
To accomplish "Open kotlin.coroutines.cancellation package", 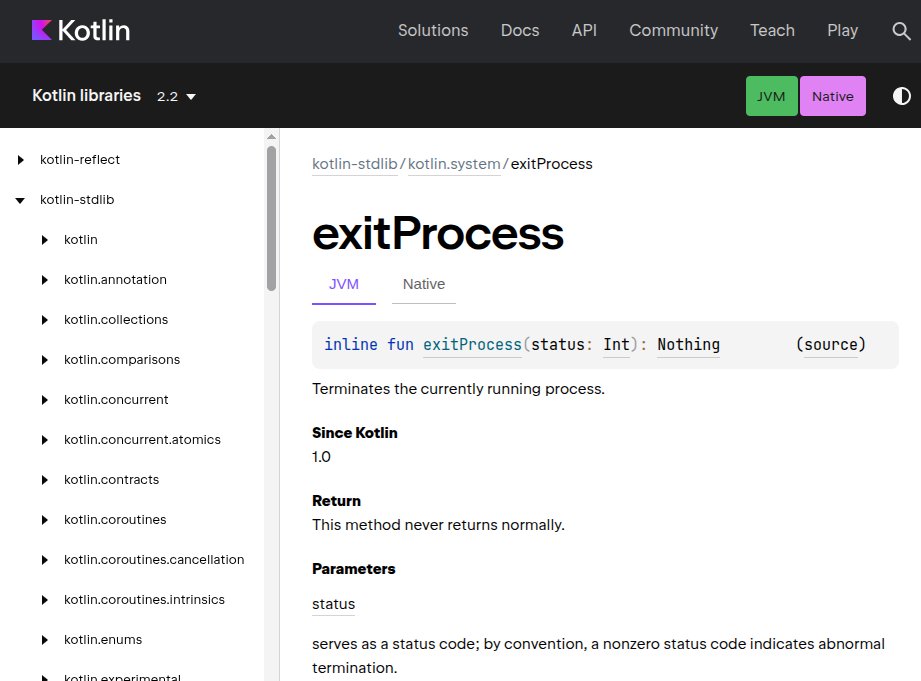I will (x=154, y=559).
